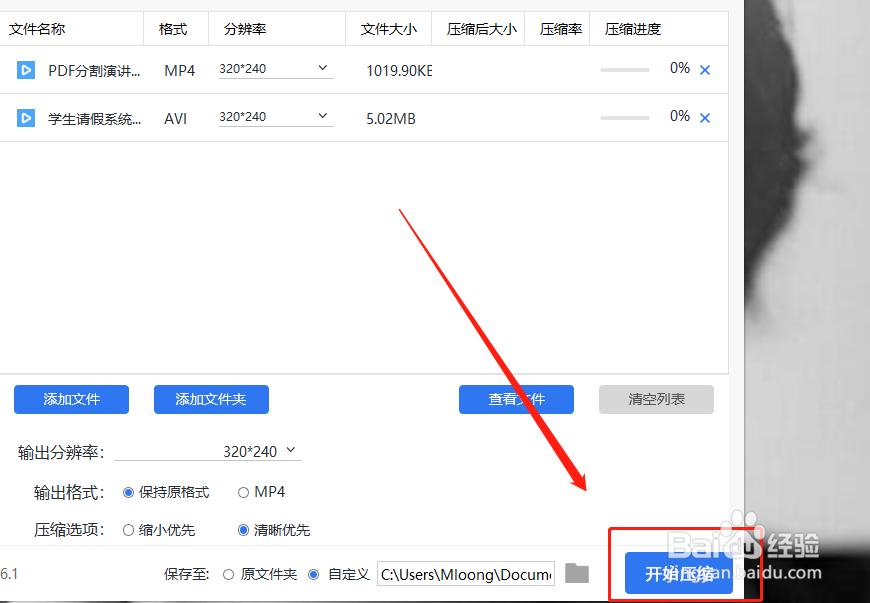Click the 文件名称 column header

click(x=37, y=28)
